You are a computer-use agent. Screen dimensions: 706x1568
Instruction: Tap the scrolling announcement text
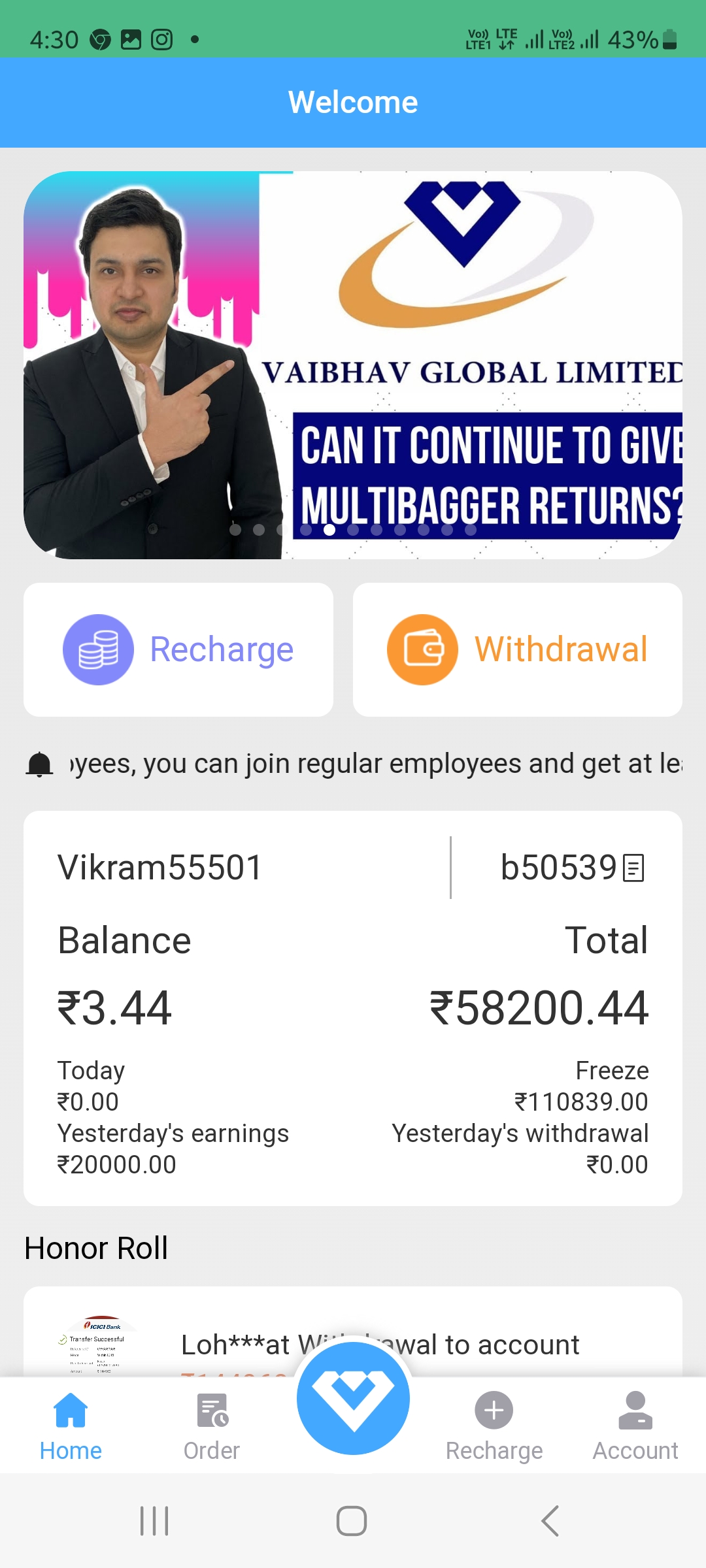[375, 764]
